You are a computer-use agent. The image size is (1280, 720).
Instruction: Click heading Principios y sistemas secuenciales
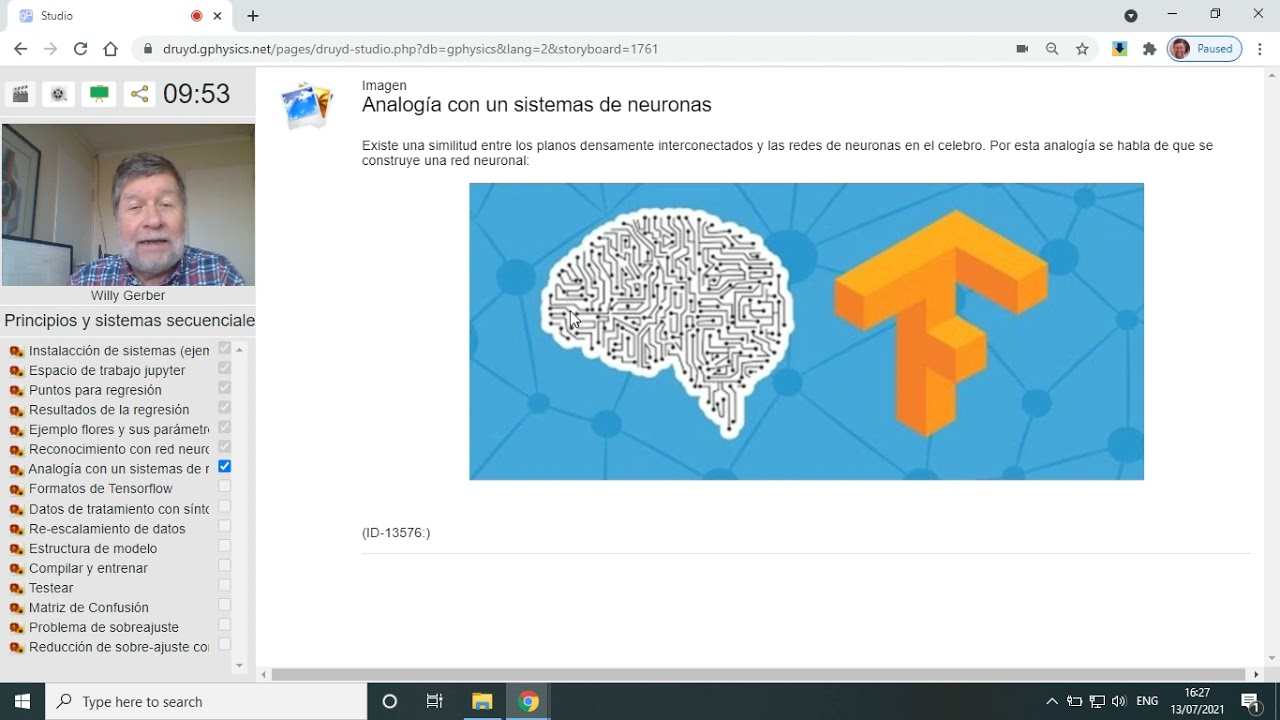pyautogui.click(x=129, y=321)
